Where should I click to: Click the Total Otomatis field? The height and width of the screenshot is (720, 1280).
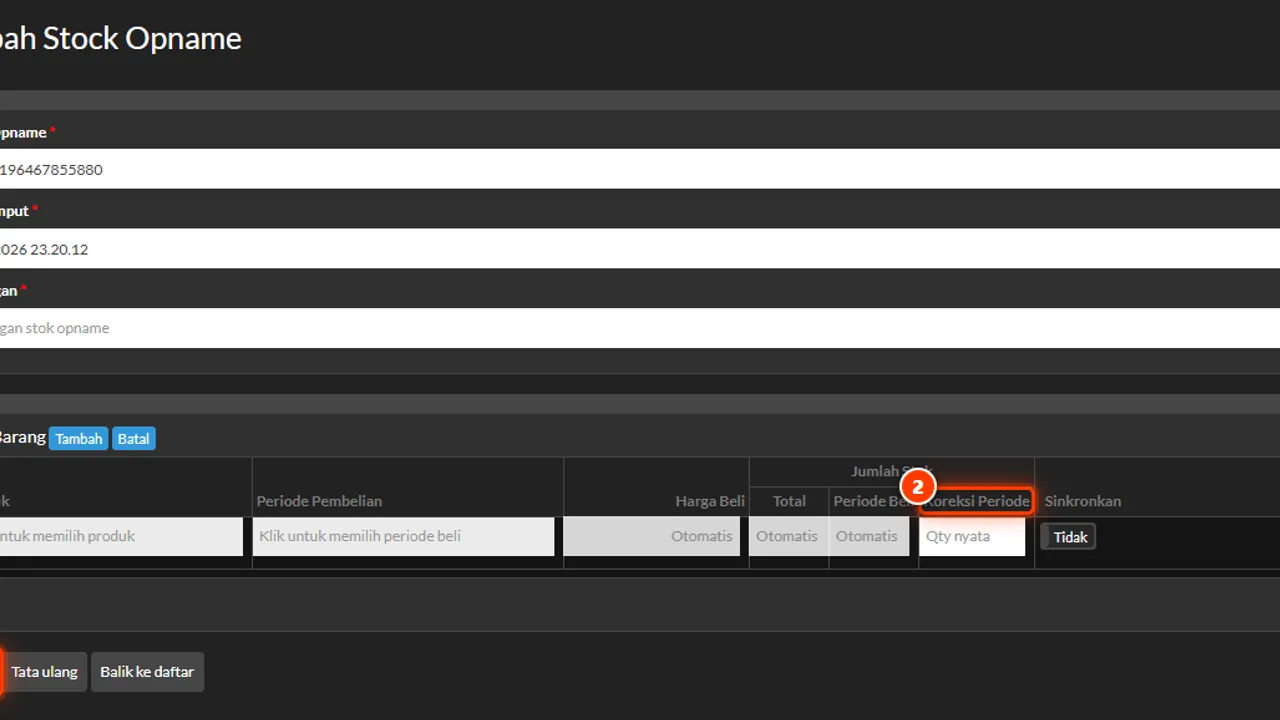(x=788, y=536)
